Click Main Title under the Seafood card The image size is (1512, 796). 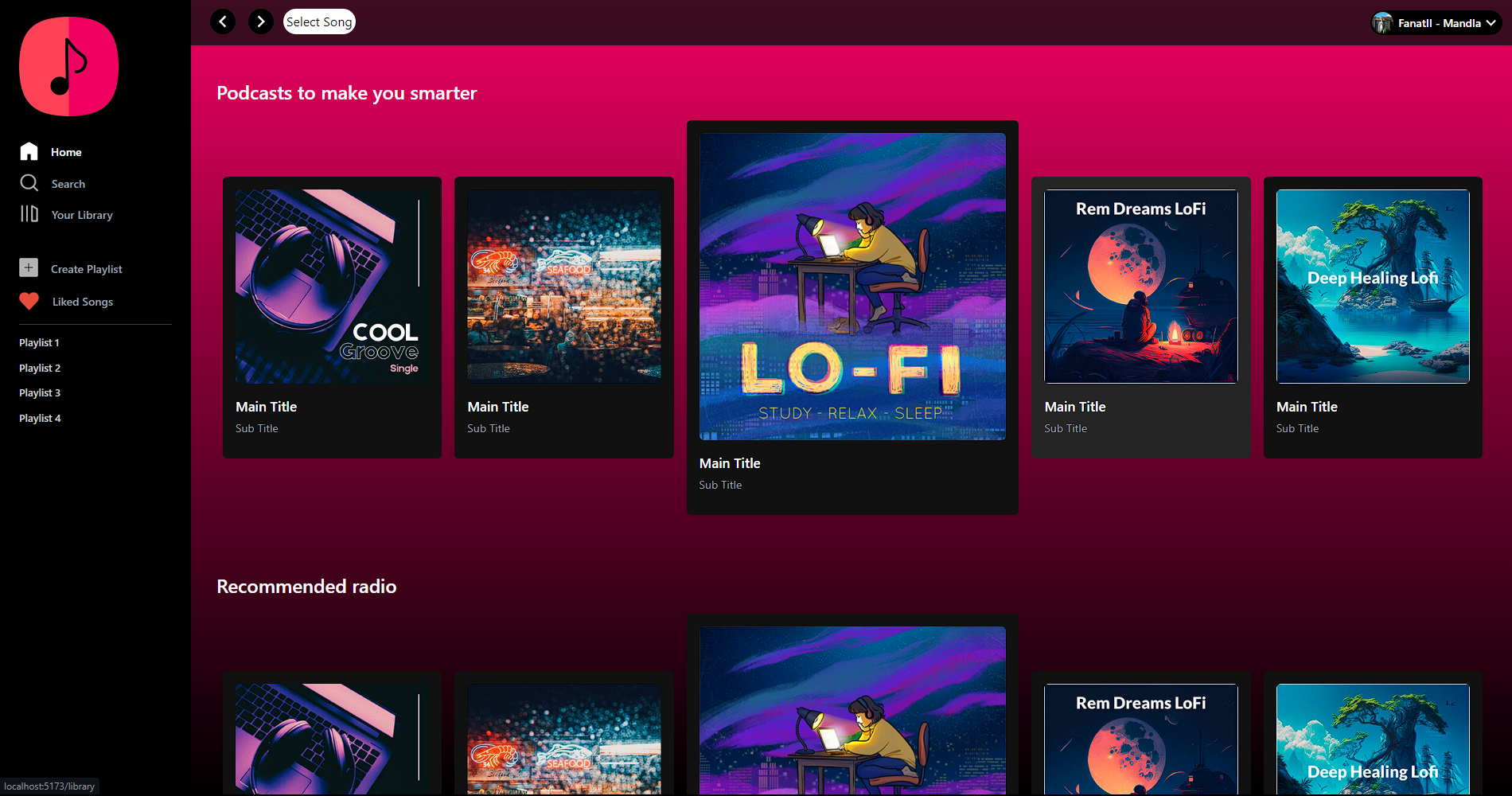[498, 407]
